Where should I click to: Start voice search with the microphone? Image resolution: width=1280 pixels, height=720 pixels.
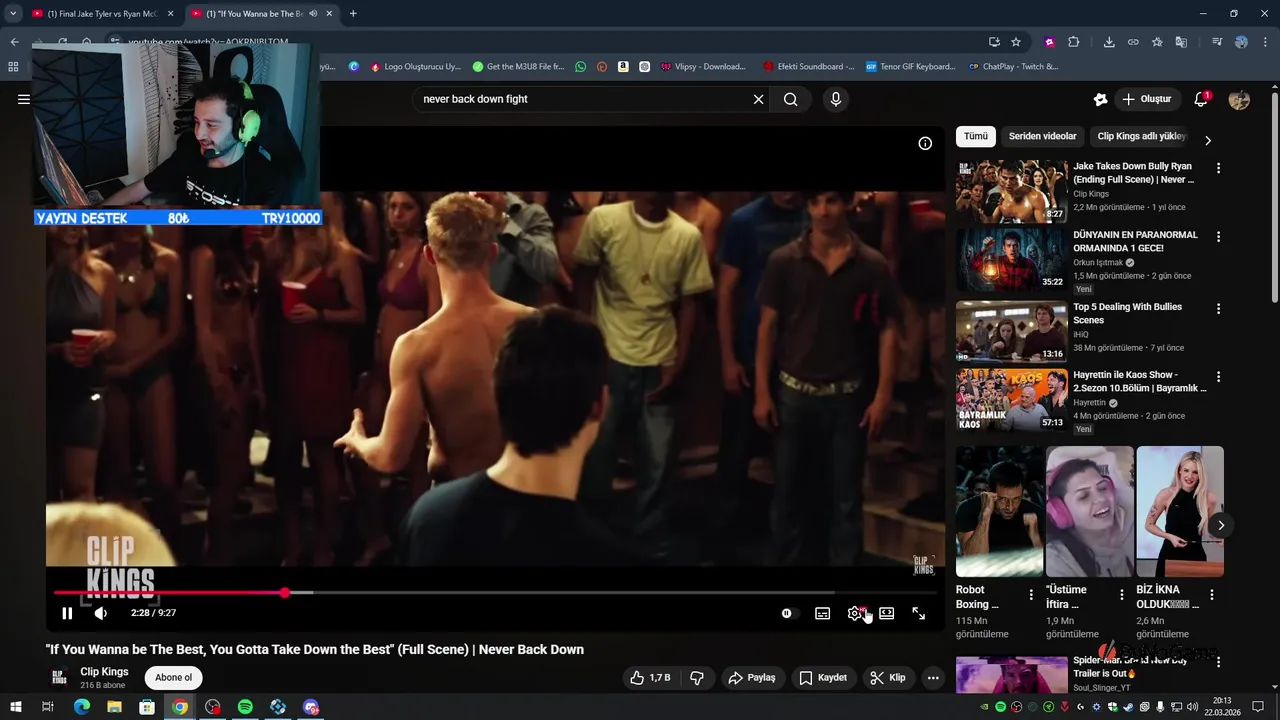click(835, 99)
